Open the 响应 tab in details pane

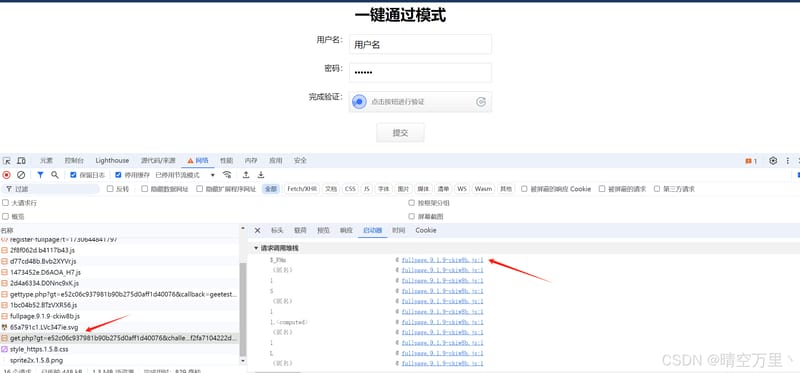coord(346,231)
